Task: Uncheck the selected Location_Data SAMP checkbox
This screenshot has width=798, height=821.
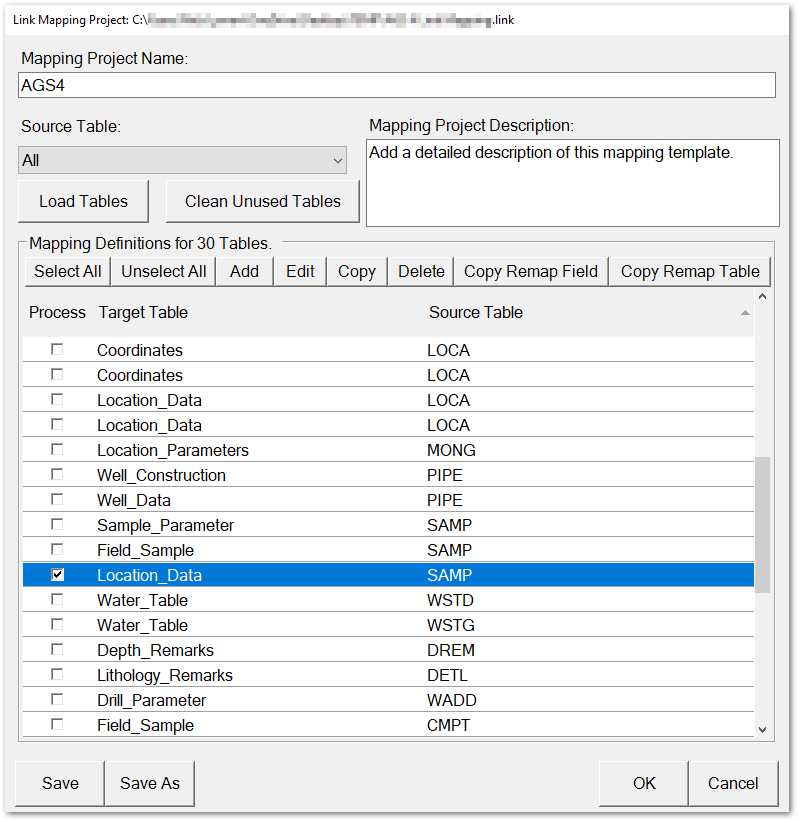Action: pos(57,574)
